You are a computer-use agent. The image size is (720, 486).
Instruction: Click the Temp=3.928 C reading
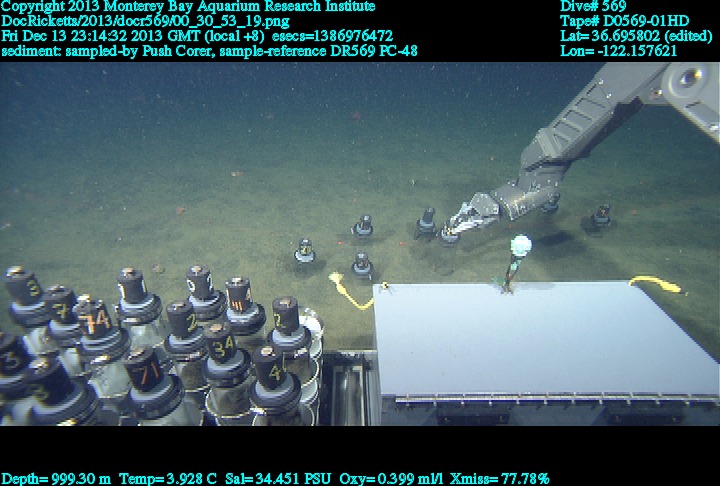pyautogui.click(x=168, y=479)
